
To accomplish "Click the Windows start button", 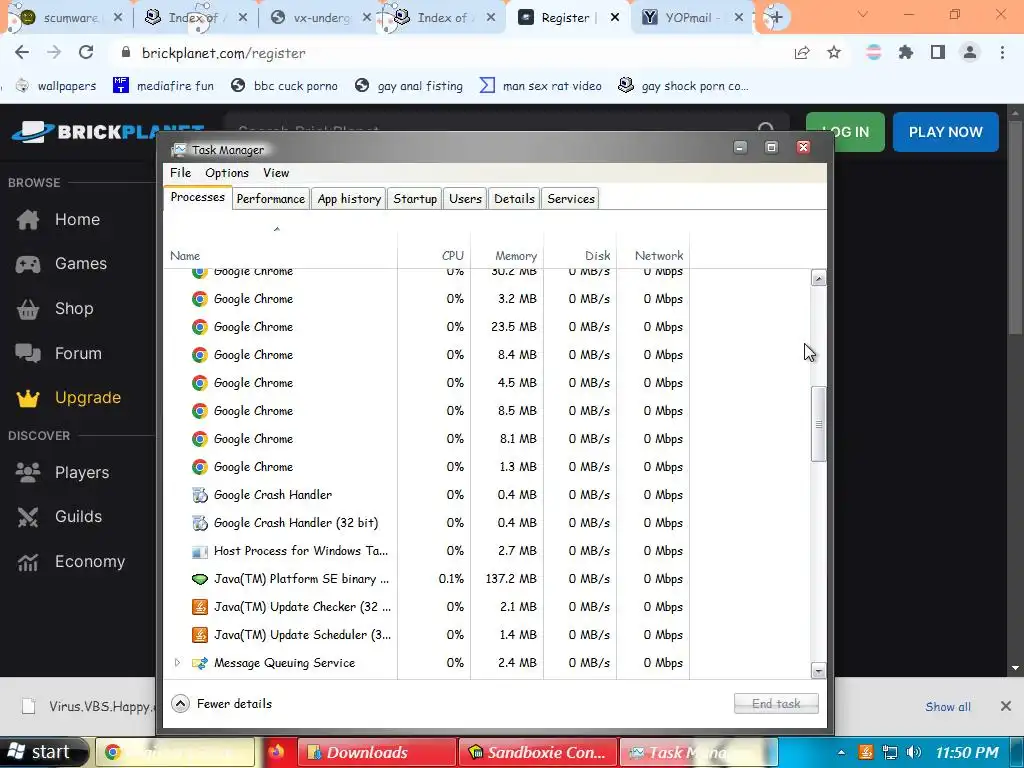I will (43, 752).
